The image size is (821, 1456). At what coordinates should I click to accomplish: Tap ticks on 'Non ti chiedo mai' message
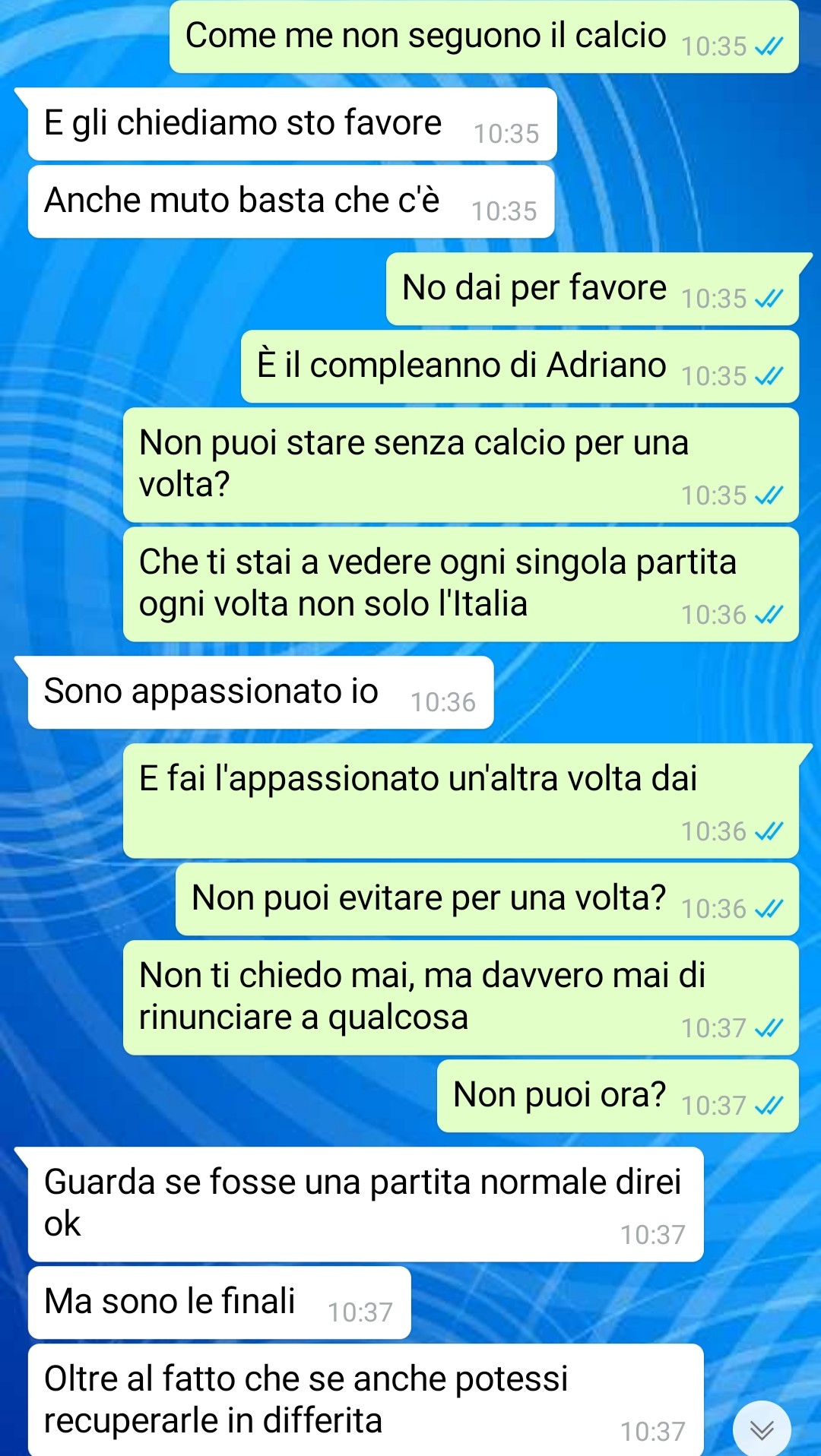point(769,1029)
